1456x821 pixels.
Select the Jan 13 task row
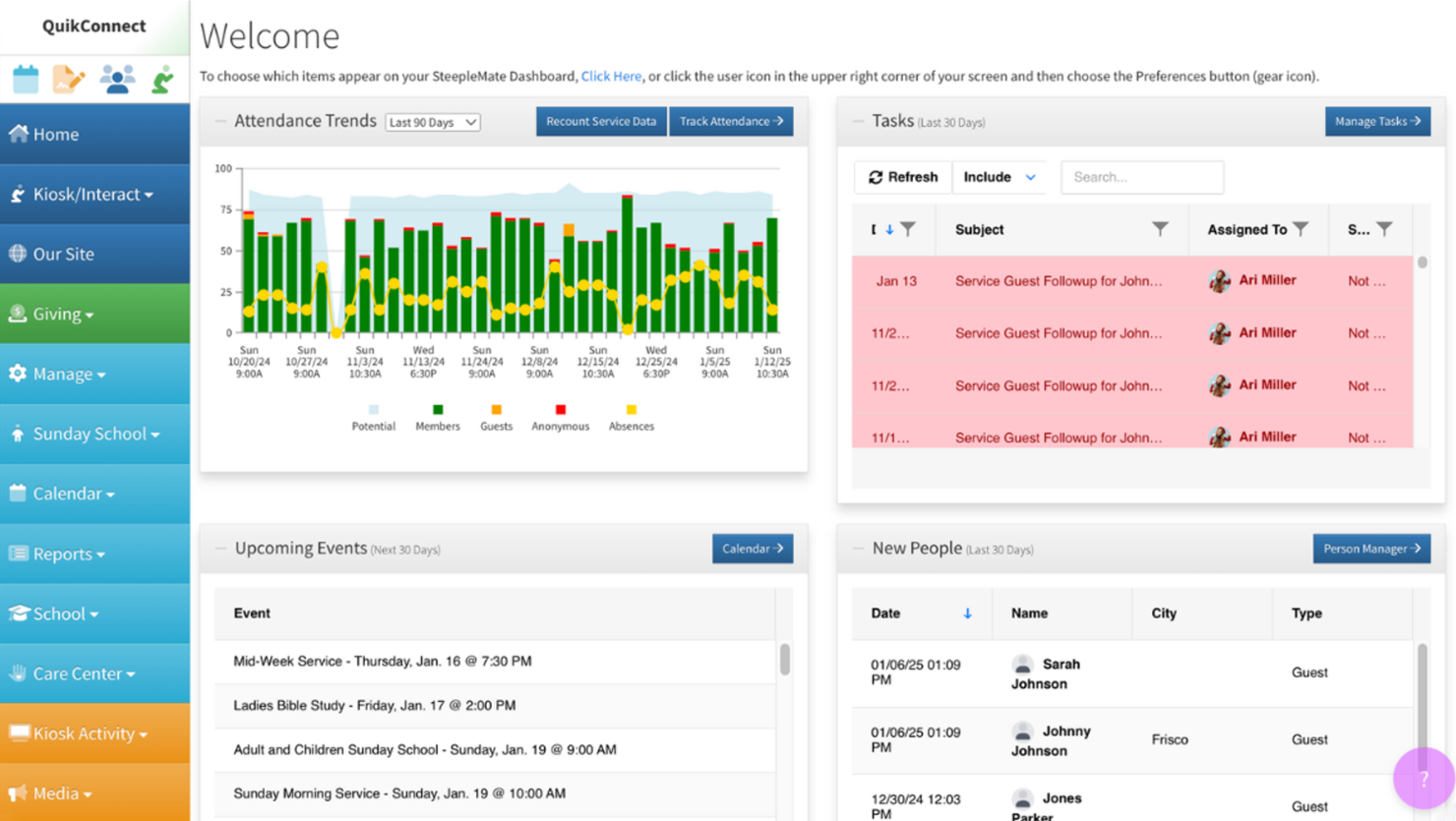pos(1132,281)
